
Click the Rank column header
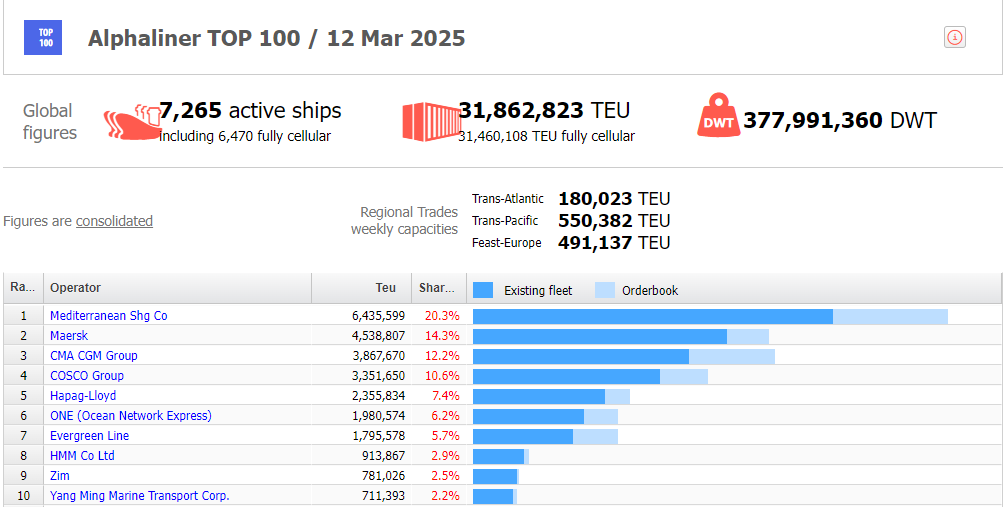[23, 288]
